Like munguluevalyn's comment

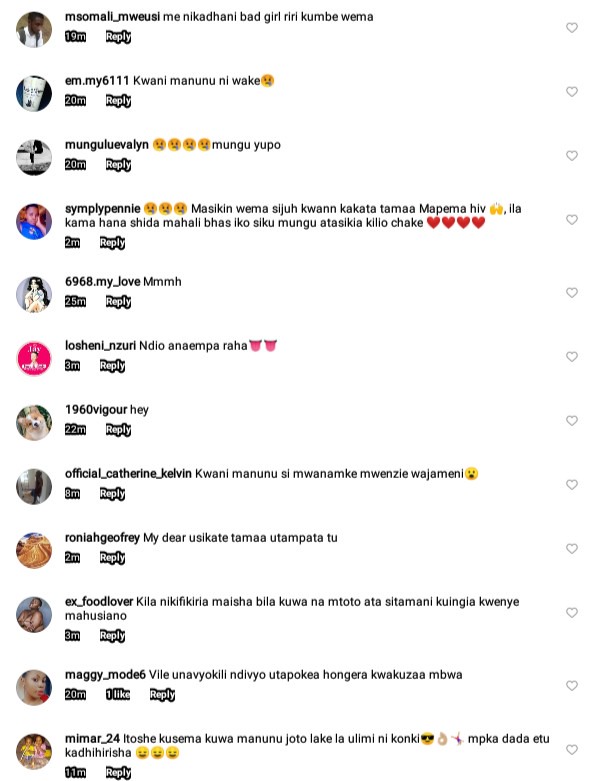pyautogui.click(x=572, y=156)
